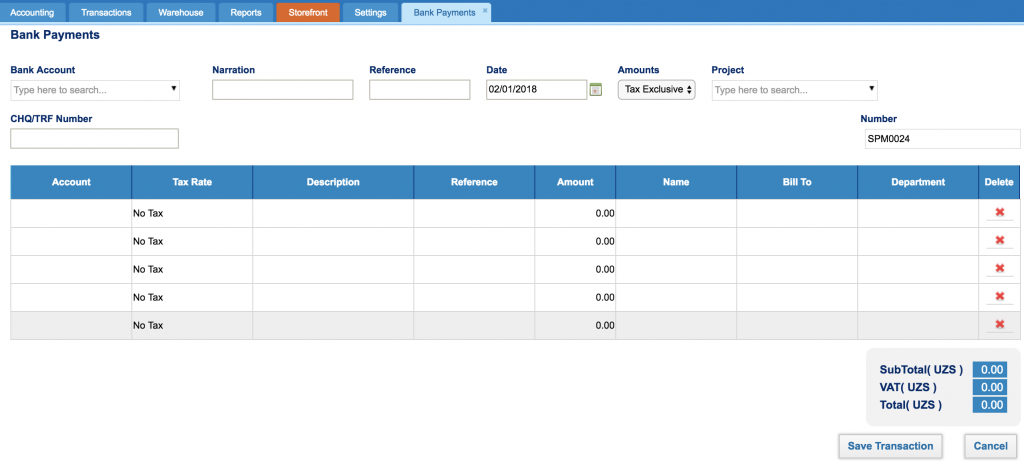The width and height of the screenshot is (1024, 470).
Task: Click No Tax in the fourth row
Action: tap(148, 297)
